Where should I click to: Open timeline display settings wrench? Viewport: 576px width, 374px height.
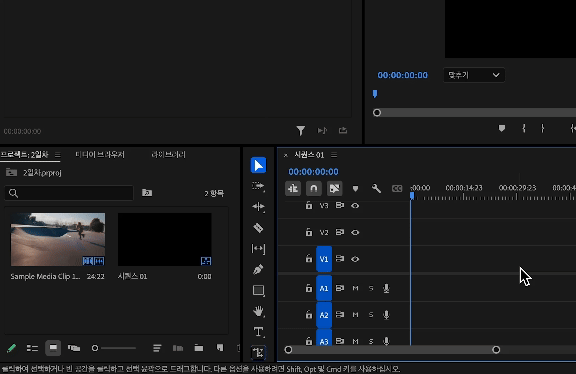pyautogui.click(x=376, y=188)
